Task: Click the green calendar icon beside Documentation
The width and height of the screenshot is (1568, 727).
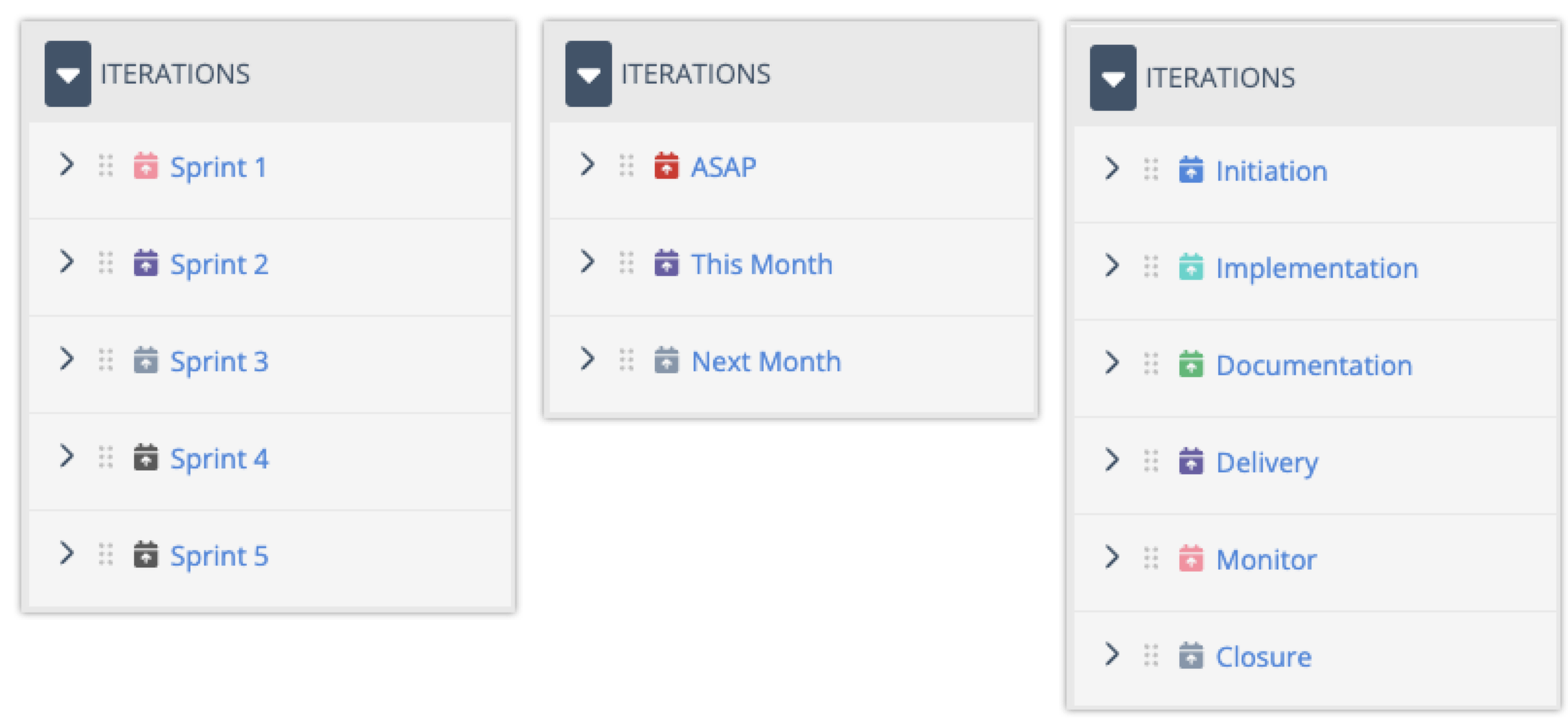Action: (1190, 364)
